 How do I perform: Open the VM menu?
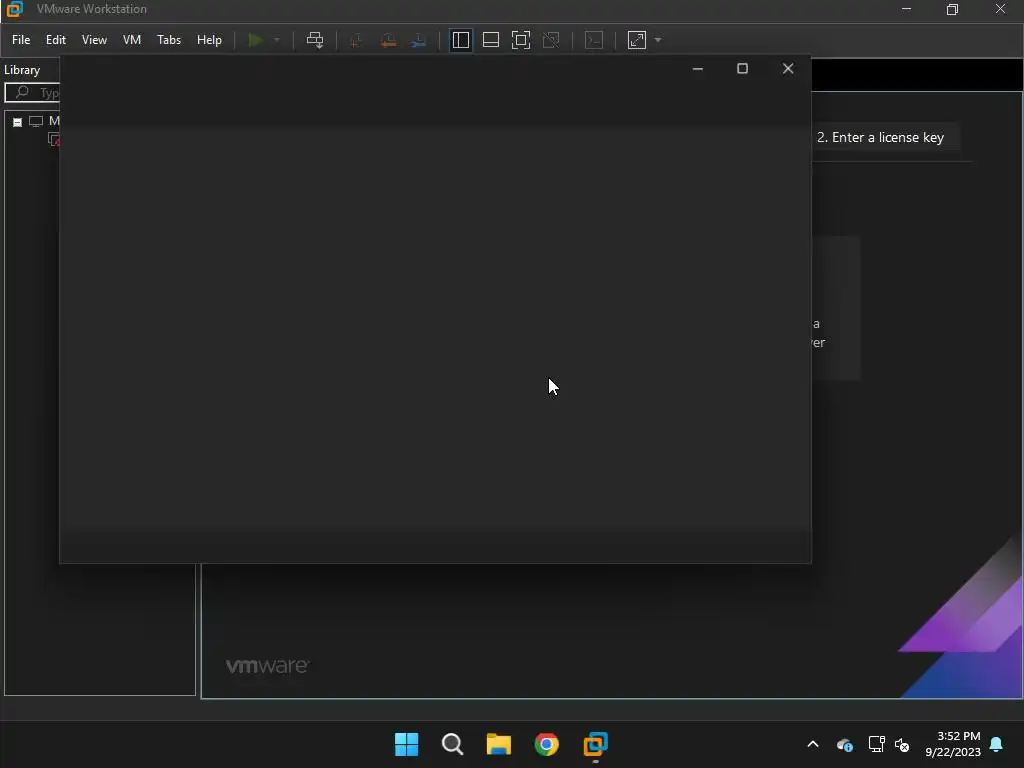coord(132,40)
